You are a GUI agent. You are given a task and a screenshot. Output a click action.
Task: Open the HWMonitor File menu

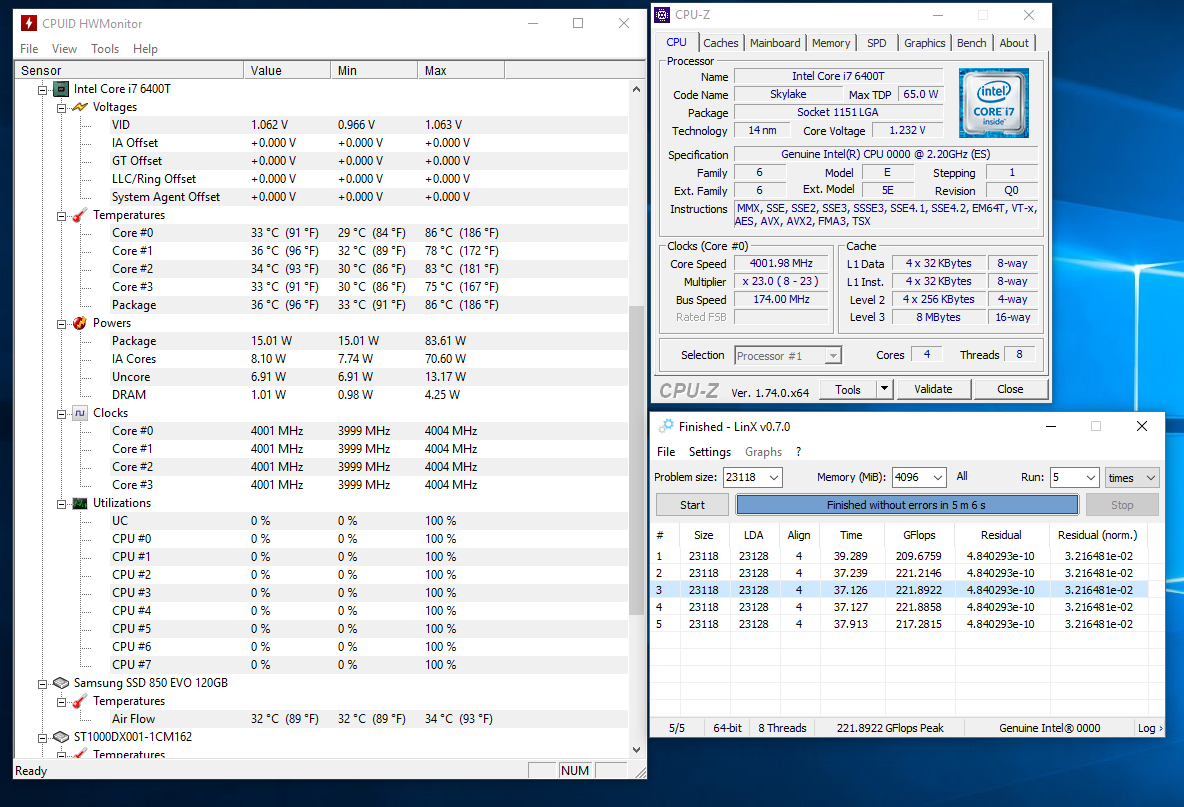click(29, 49)
